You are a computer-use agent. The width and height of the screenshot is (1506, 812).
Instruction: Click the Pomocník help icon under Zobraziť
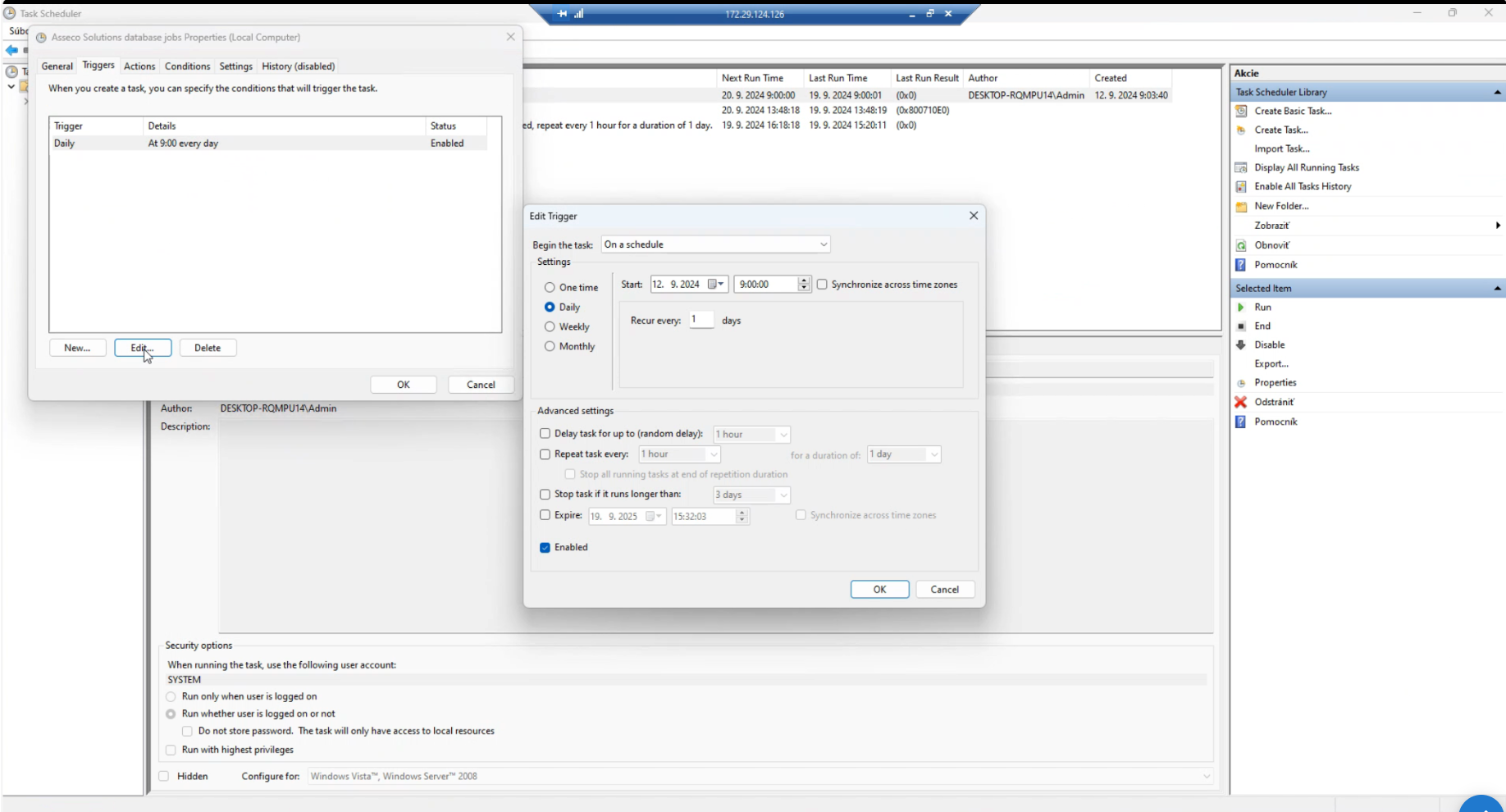pyautogui.click(x=1241, y=265)
